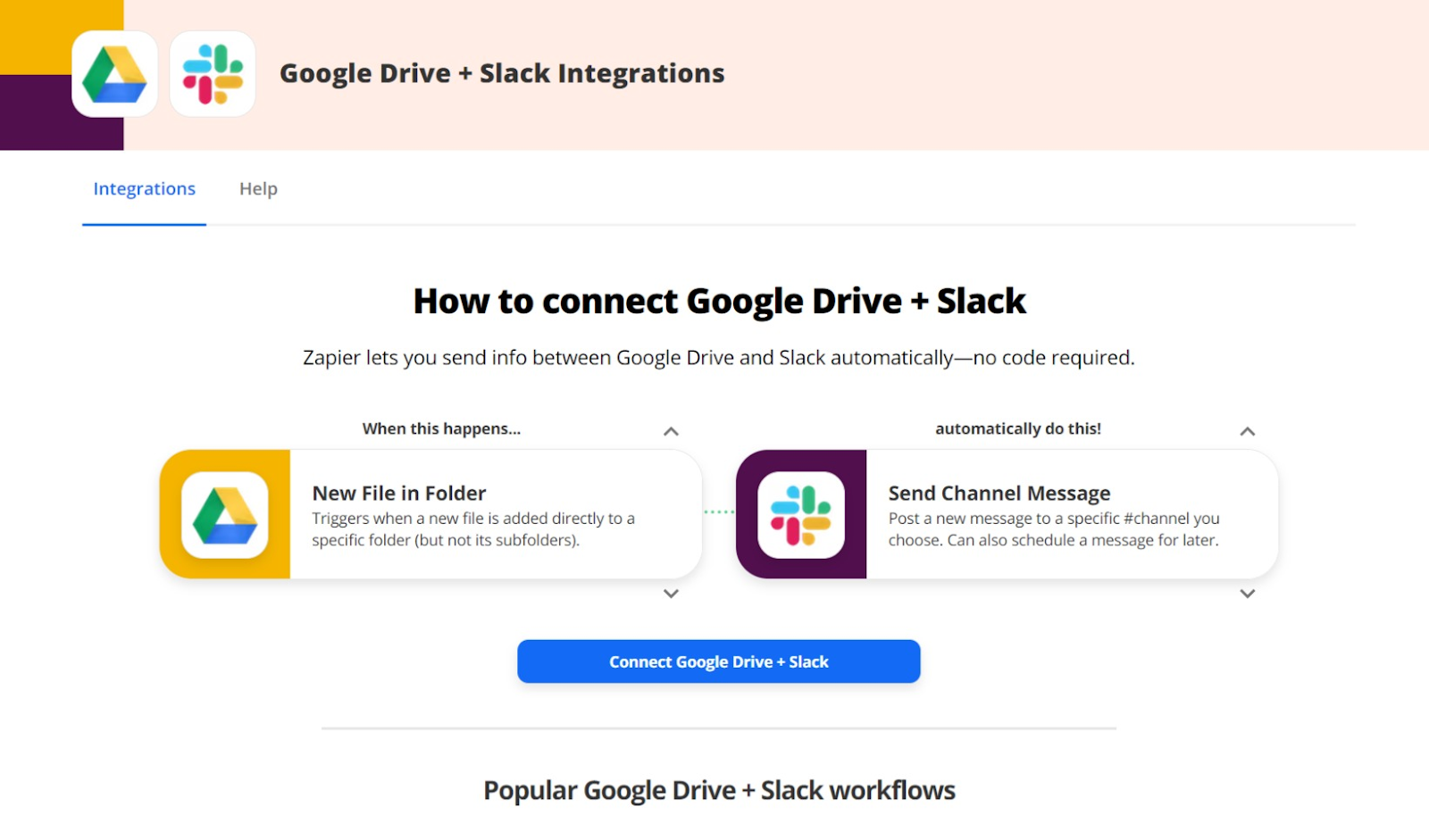The width and height of the screenshot is (1429, 840).
Task: Click the Google Drive logo in the header
Action: click(x=114, y=74)
